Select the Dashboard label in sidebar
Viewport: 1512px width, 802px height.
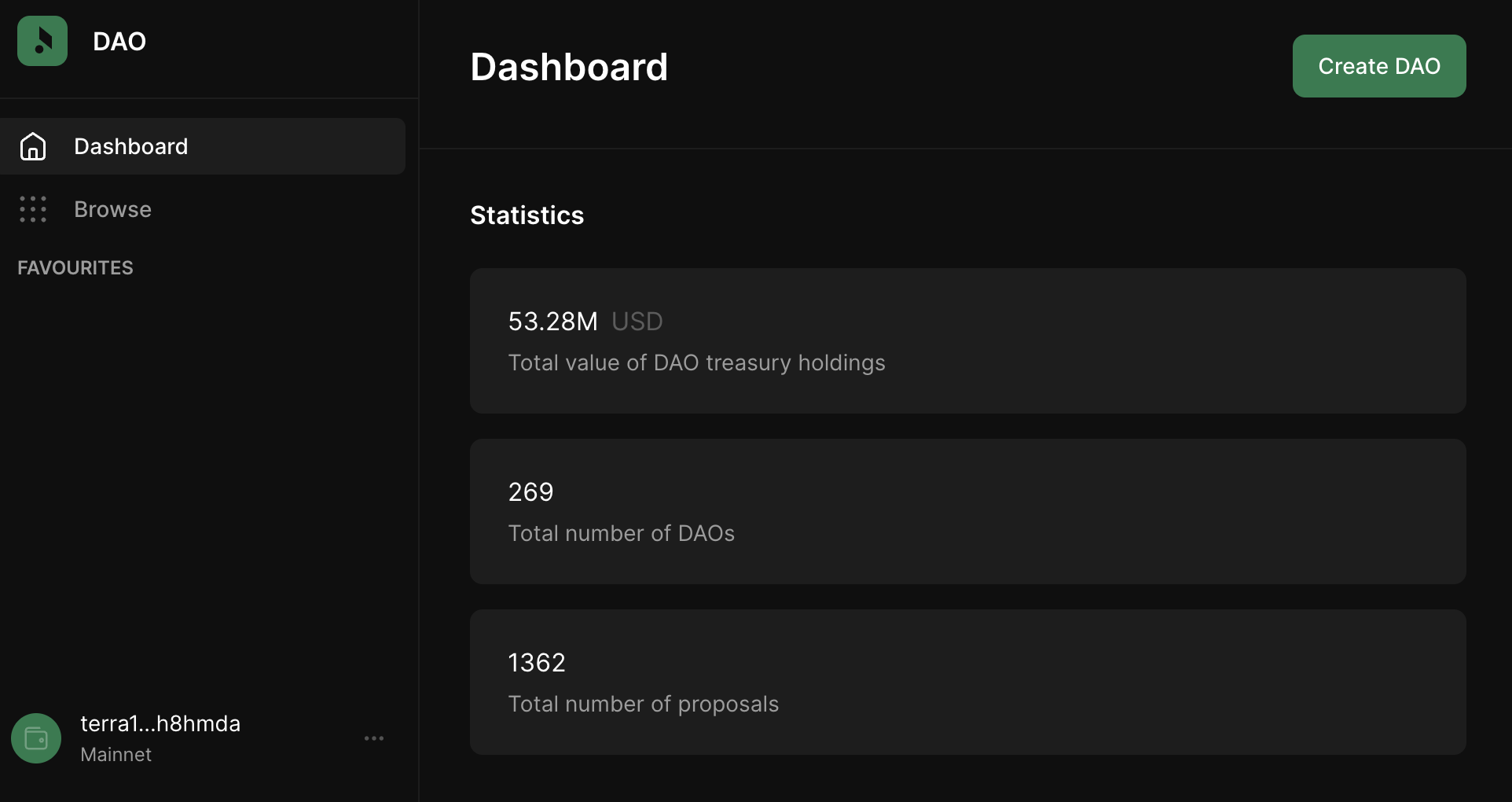click(x=130, y=146)
